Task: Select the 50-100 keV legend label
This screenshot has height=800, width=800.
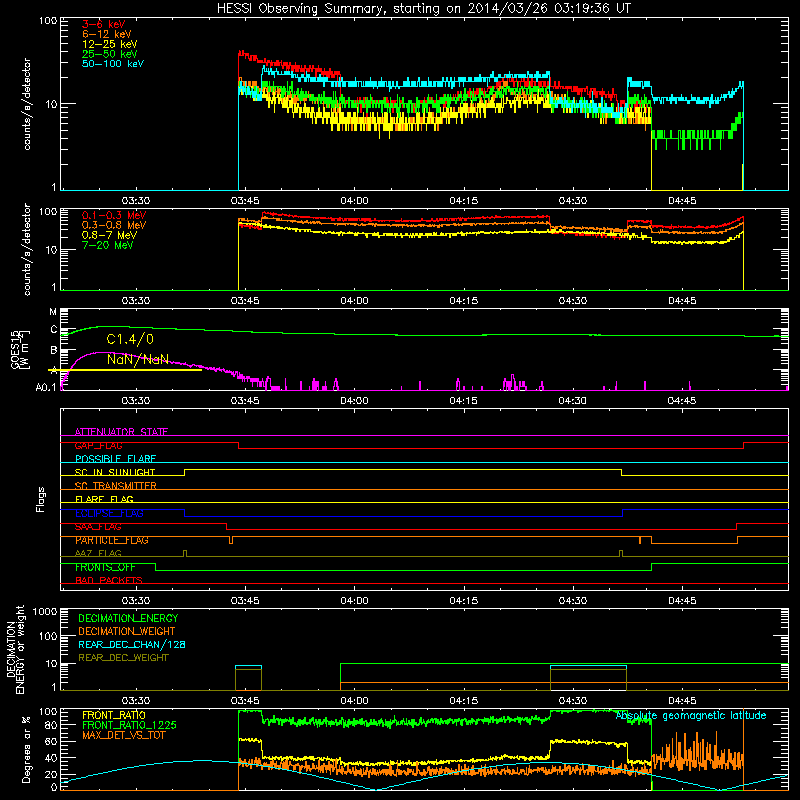Action: pyautogui.click(x=113, y=64)
